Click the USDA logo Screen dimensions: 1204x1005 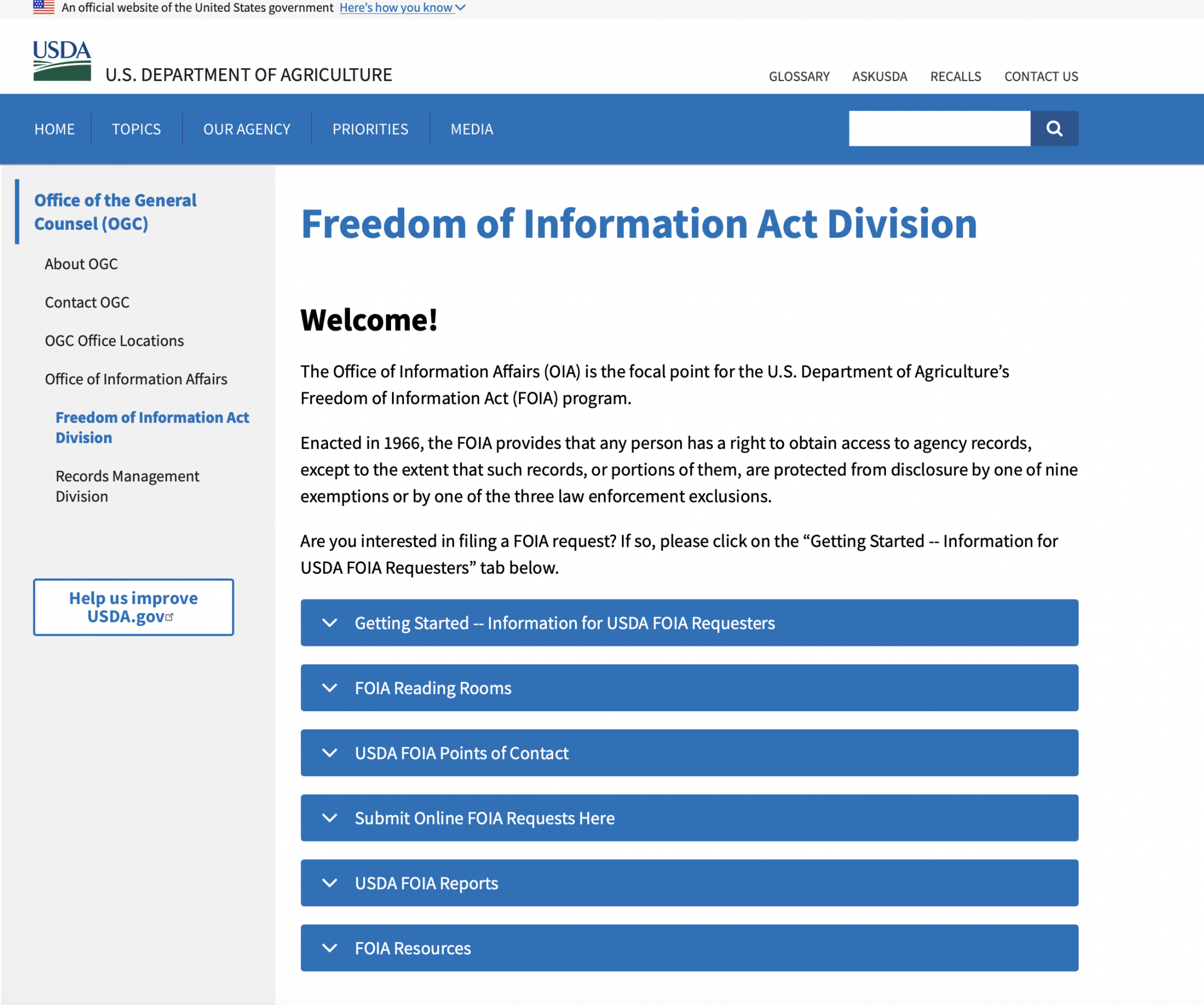pyautogui.click(x=62, y=60)
